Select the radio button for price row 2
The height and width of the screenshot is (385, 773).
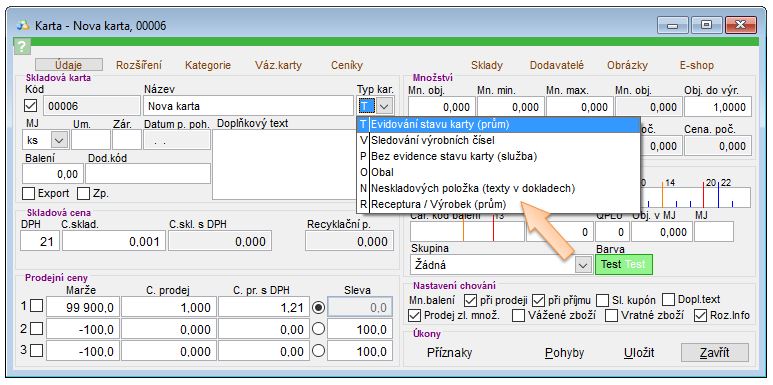click(x=319, y=329)
